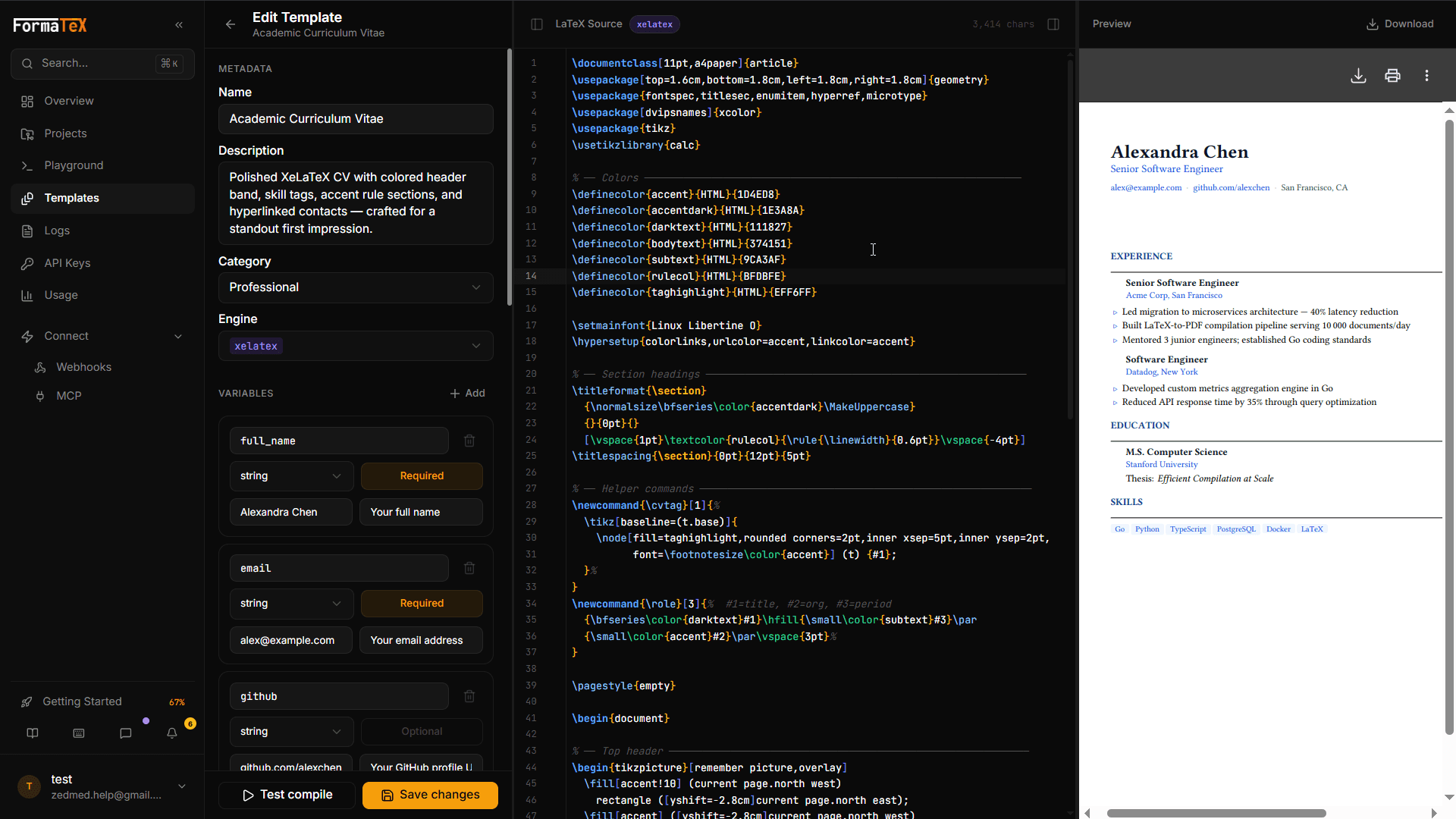Delete the email variable with its trash icon
Screen dimensions: 1456x819
tap(469, 568)
